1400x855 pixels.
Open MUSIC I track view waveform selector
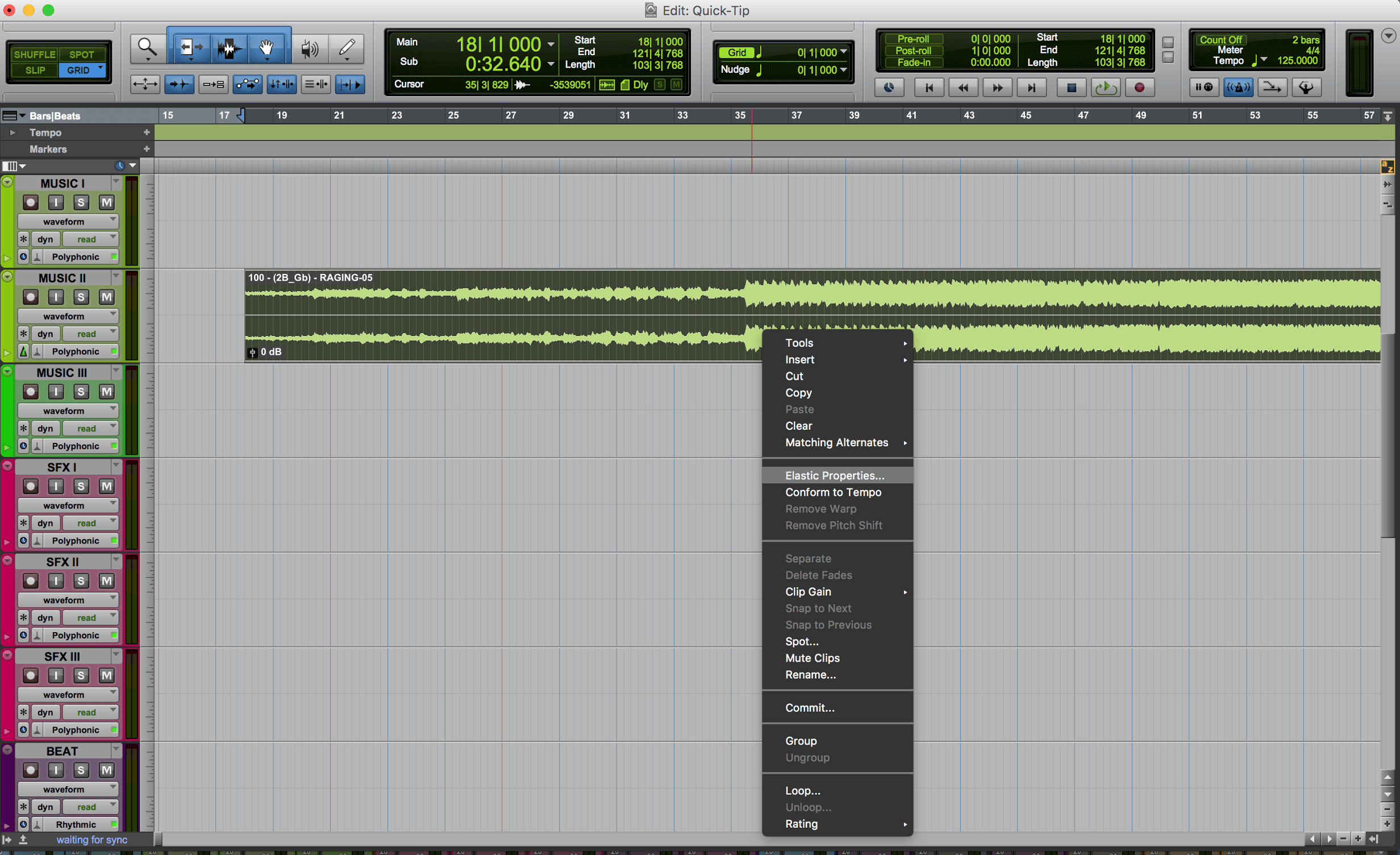pyautogui.click(x=68, y=221)
